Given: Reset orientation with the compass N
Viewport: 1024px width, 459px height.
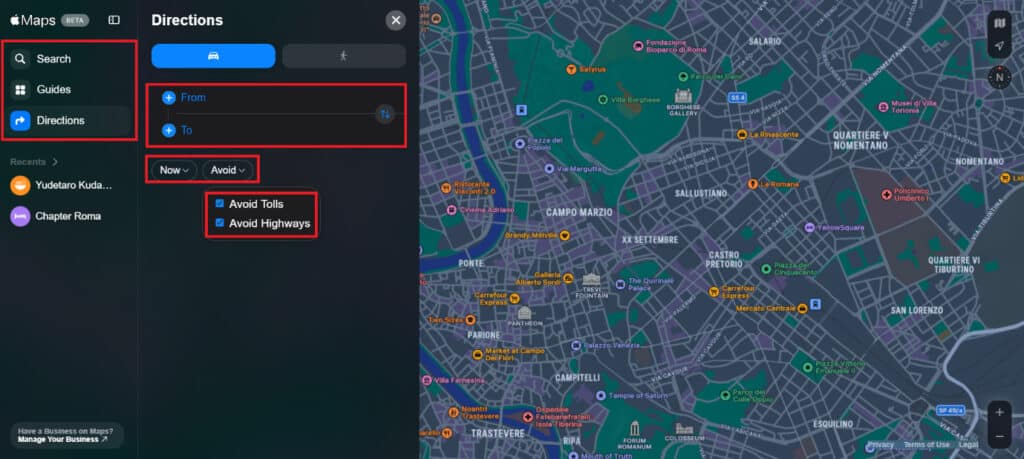Looking at the screenshot, I should [999, 77].
